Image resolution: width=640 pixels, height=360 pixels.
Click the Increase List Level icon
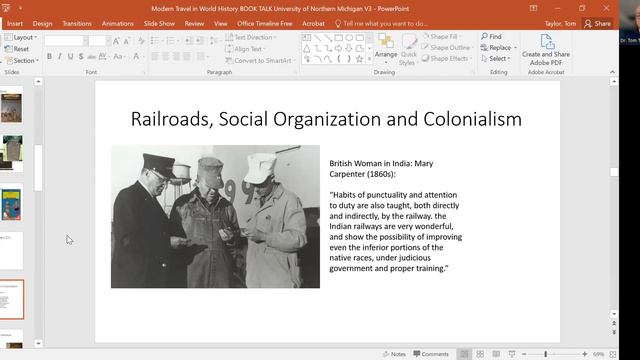pos(199,40)
